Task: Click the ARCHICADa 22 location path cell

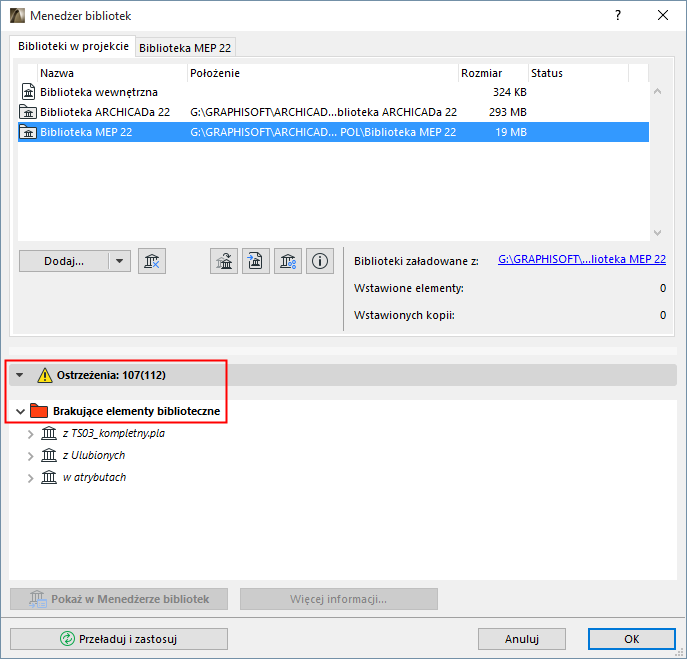Action: point(323,112)
